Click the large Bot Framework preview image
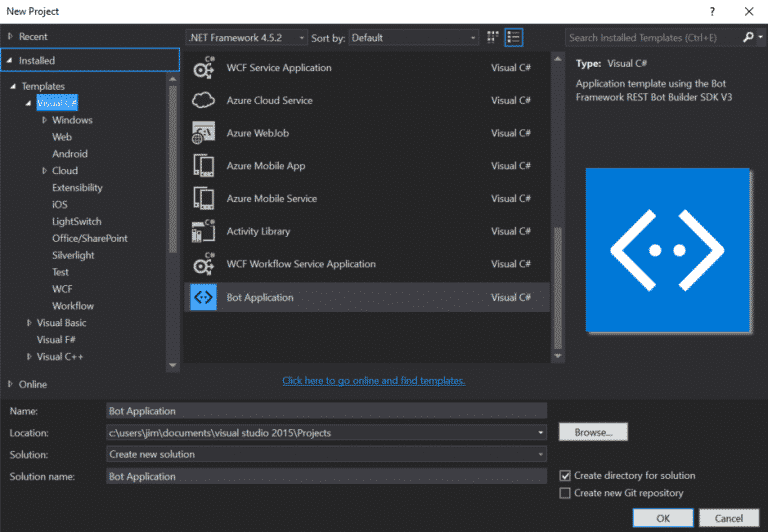 [668, 250]
